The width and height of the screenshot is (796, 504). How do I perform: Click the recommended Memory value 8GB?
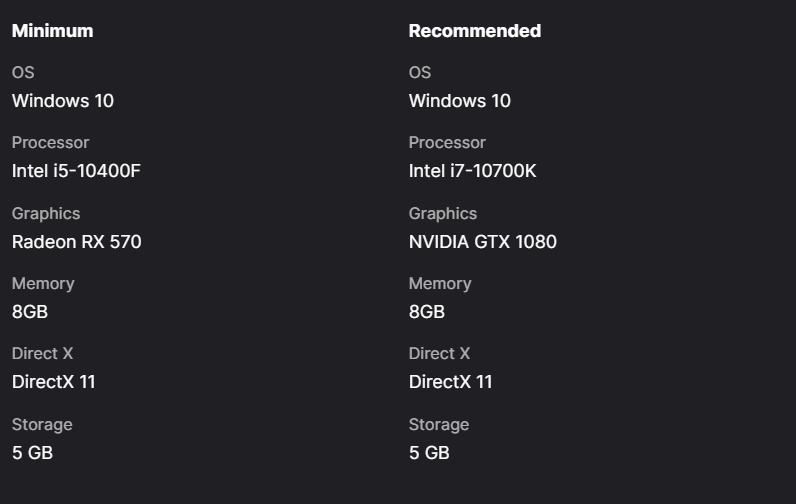[x=426, y=312]
